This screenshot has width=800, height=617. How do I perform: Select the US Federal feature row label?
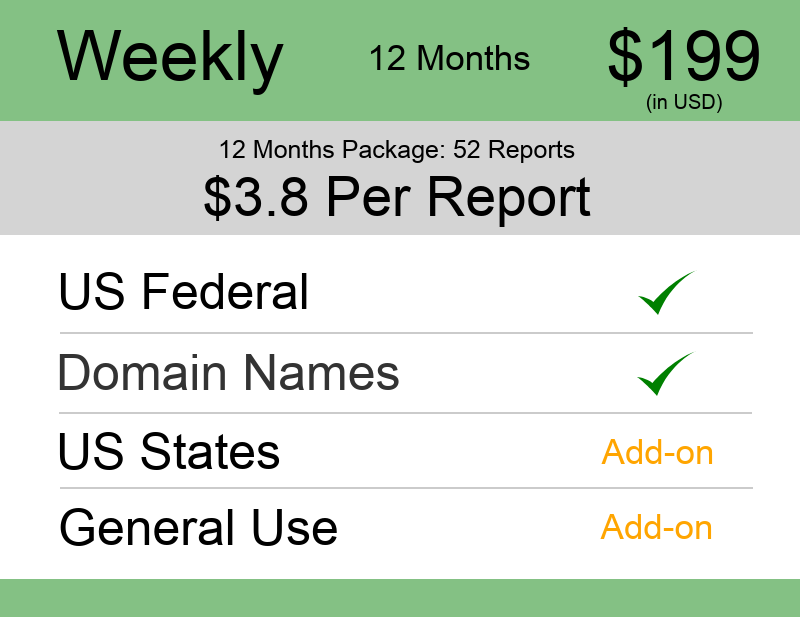[184, 291]
